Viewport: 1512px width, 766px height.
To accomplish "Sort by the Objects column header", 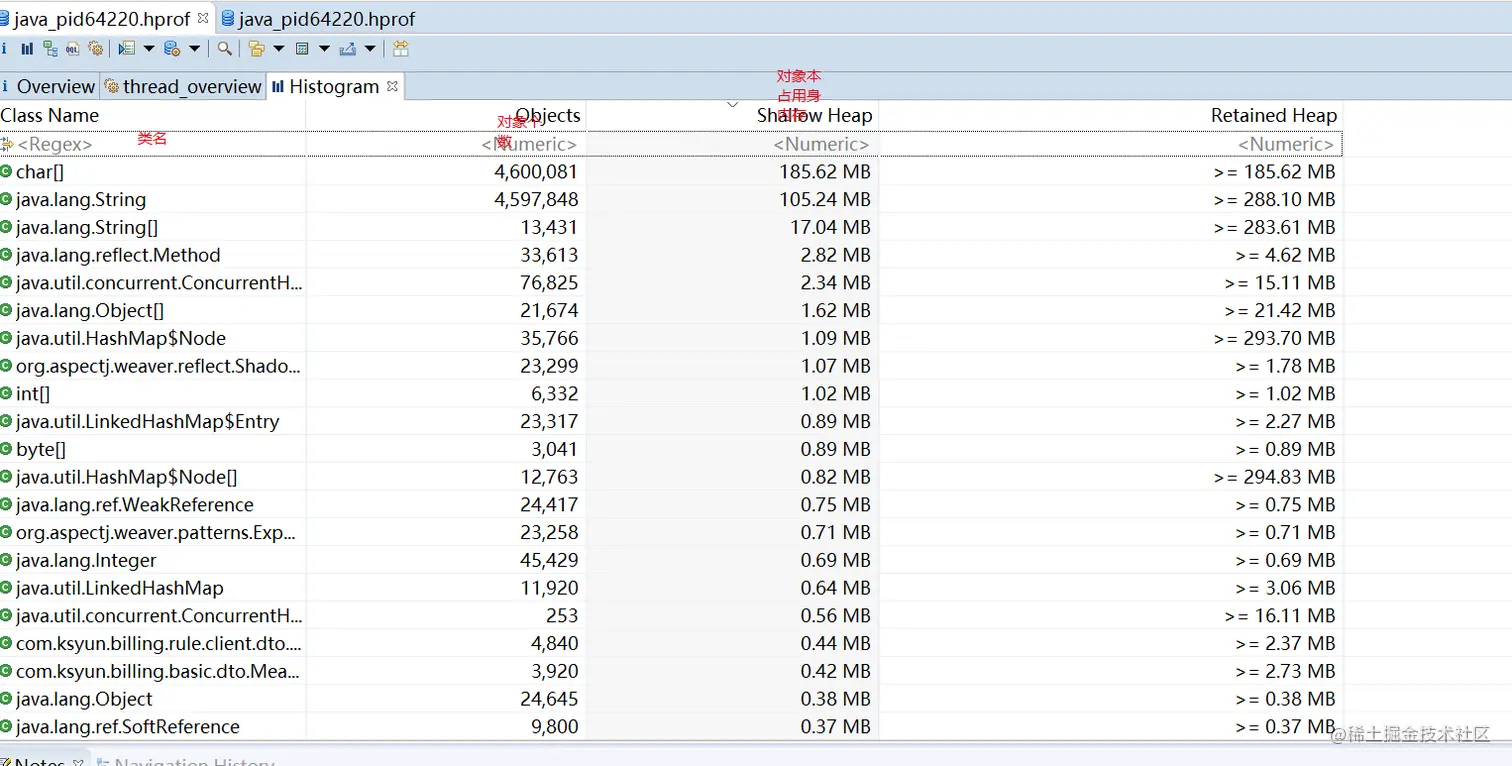I will [445, 116].
